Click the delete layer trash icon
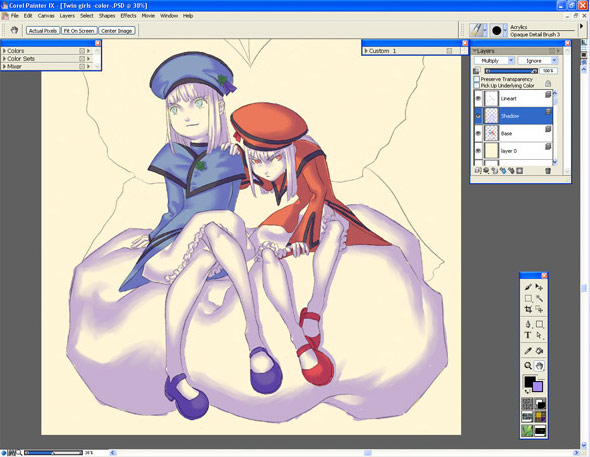The image size is (590, 457). point(548,171)
